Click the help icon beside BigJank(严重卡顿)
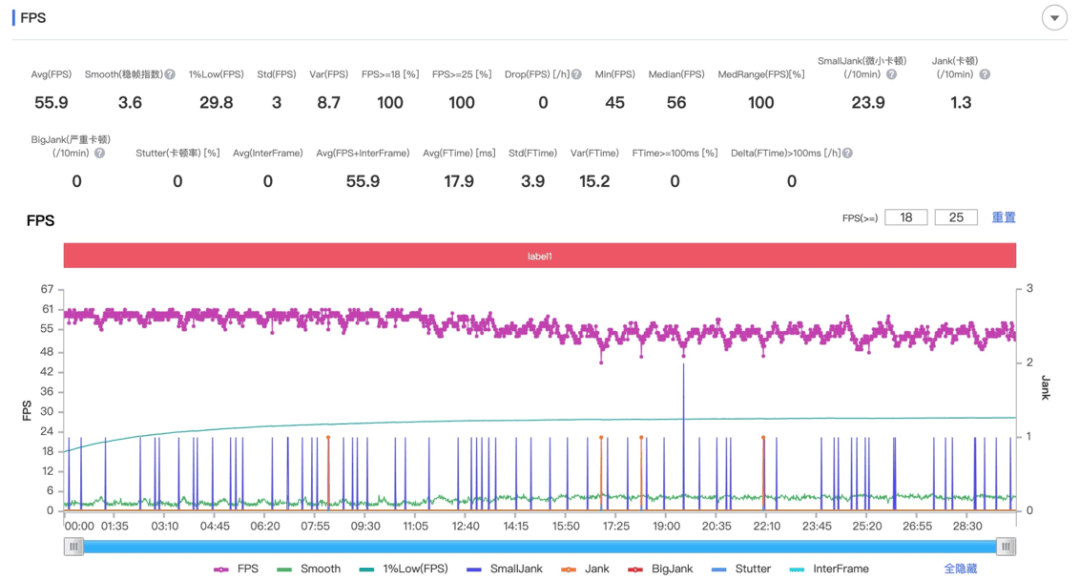 tap(98, 153)
